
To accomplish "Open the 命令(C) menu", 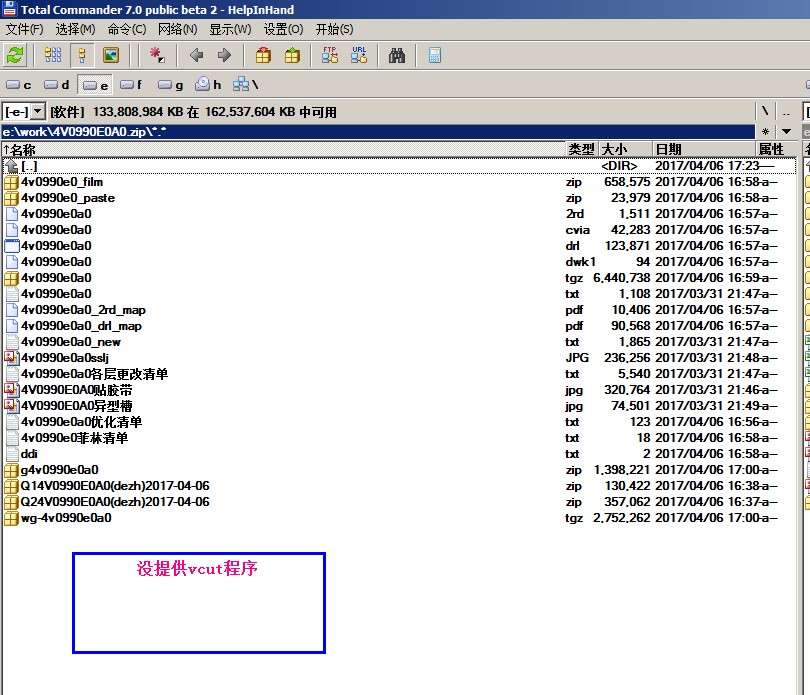I will click(127, 29).
